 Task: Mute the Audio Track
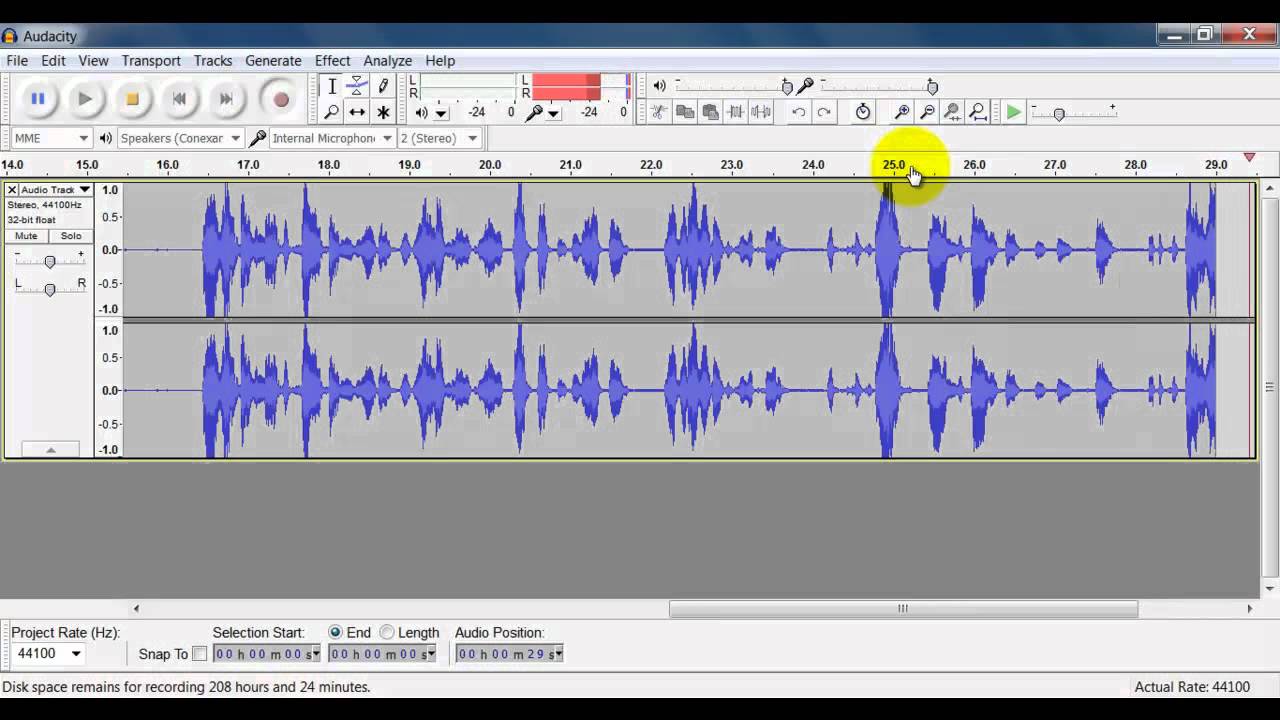pos(26,236)
